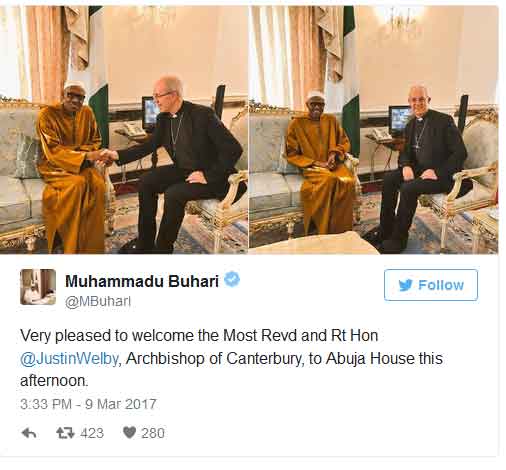This screenshot has width=506, height=470.
Task: Click the retweet icon
Action: 65,433
